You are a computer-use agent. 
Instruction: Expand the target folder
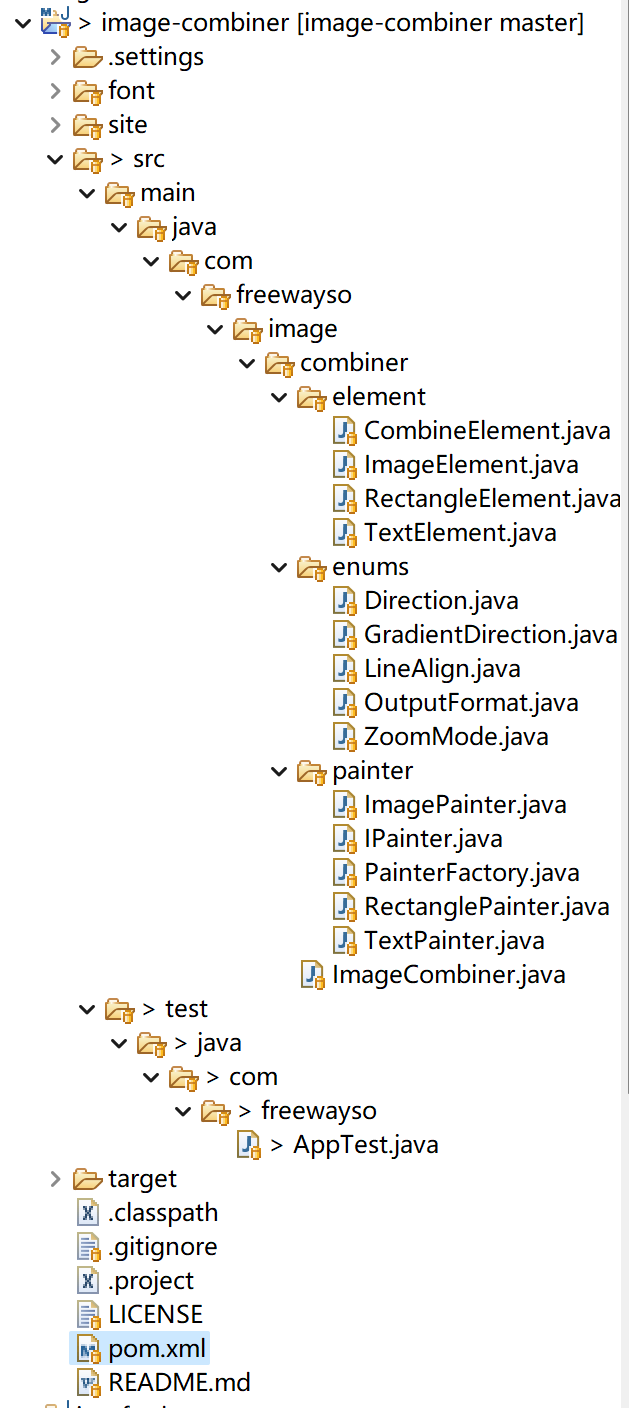pos(55,1179)
